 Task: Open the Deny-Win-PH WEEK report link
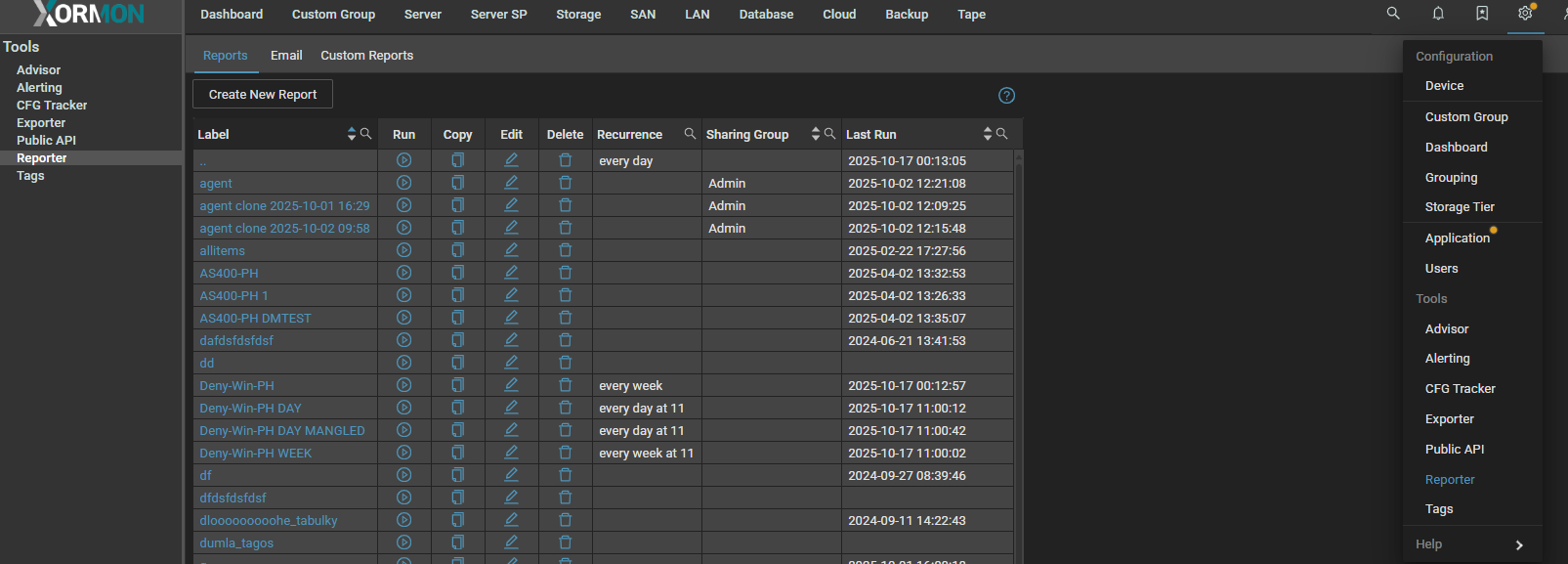tap(256, 454)
